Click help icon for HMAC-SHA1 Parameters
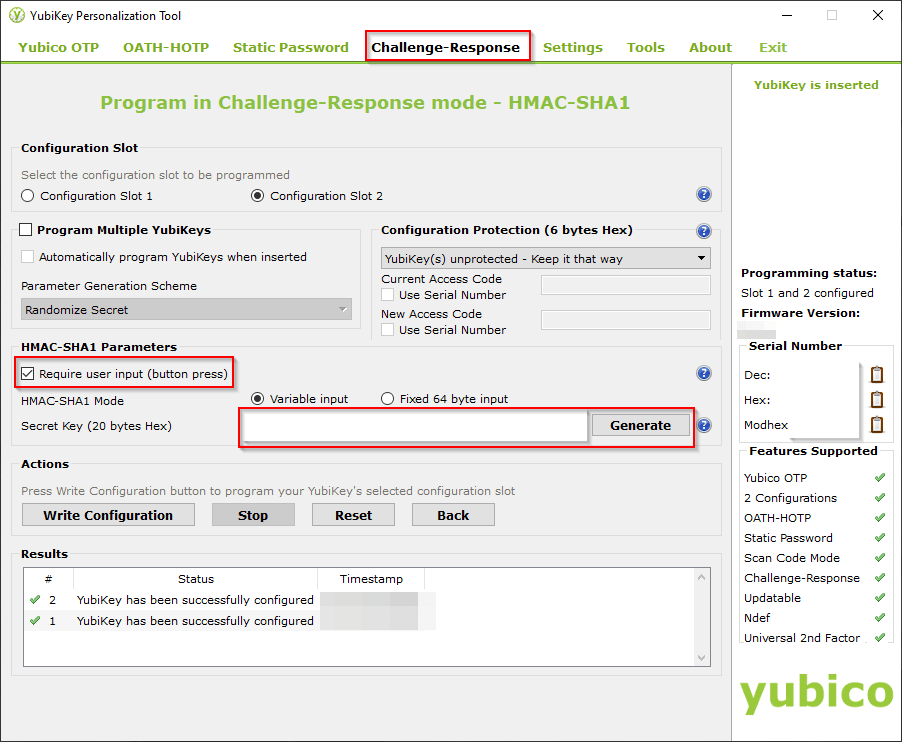 703,374
